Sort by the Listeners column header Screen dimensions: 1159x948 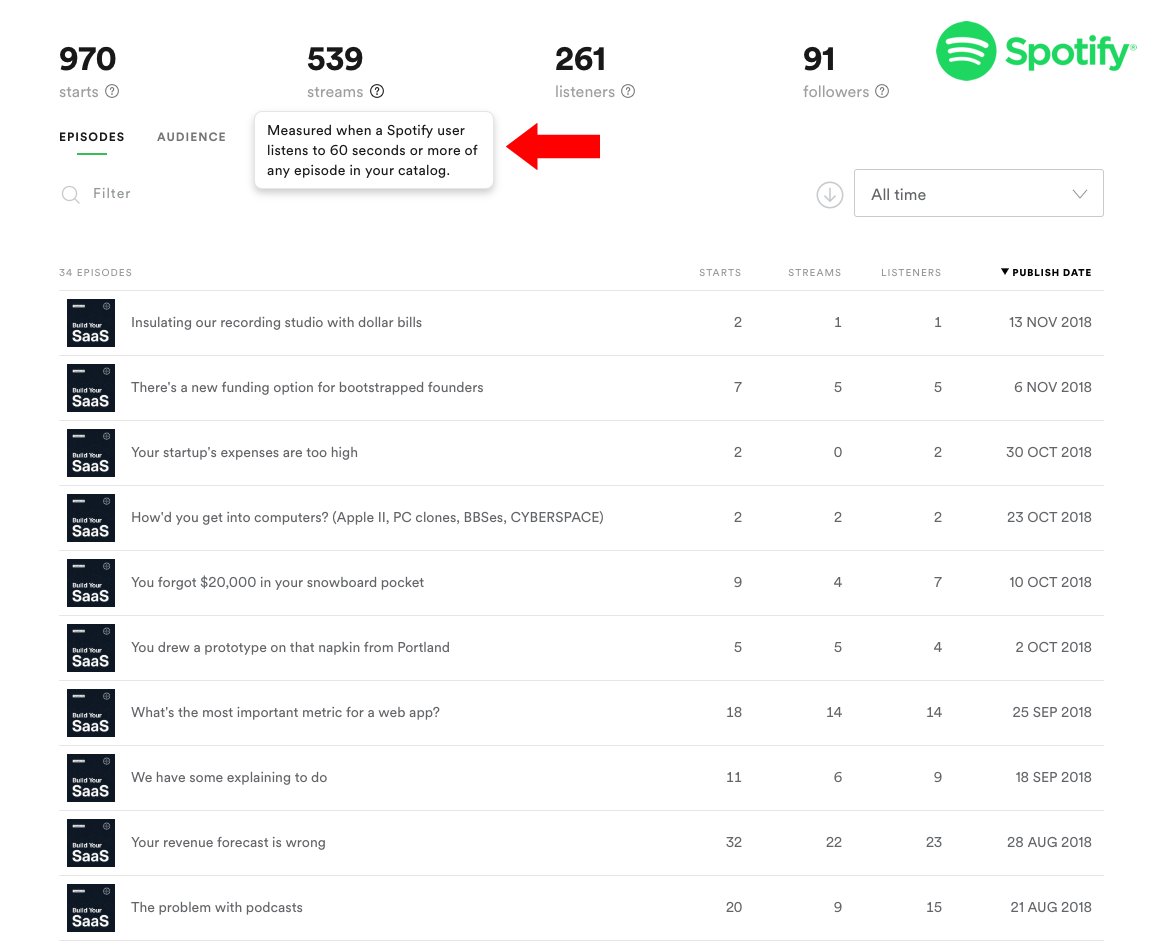(x=910, y=272)
